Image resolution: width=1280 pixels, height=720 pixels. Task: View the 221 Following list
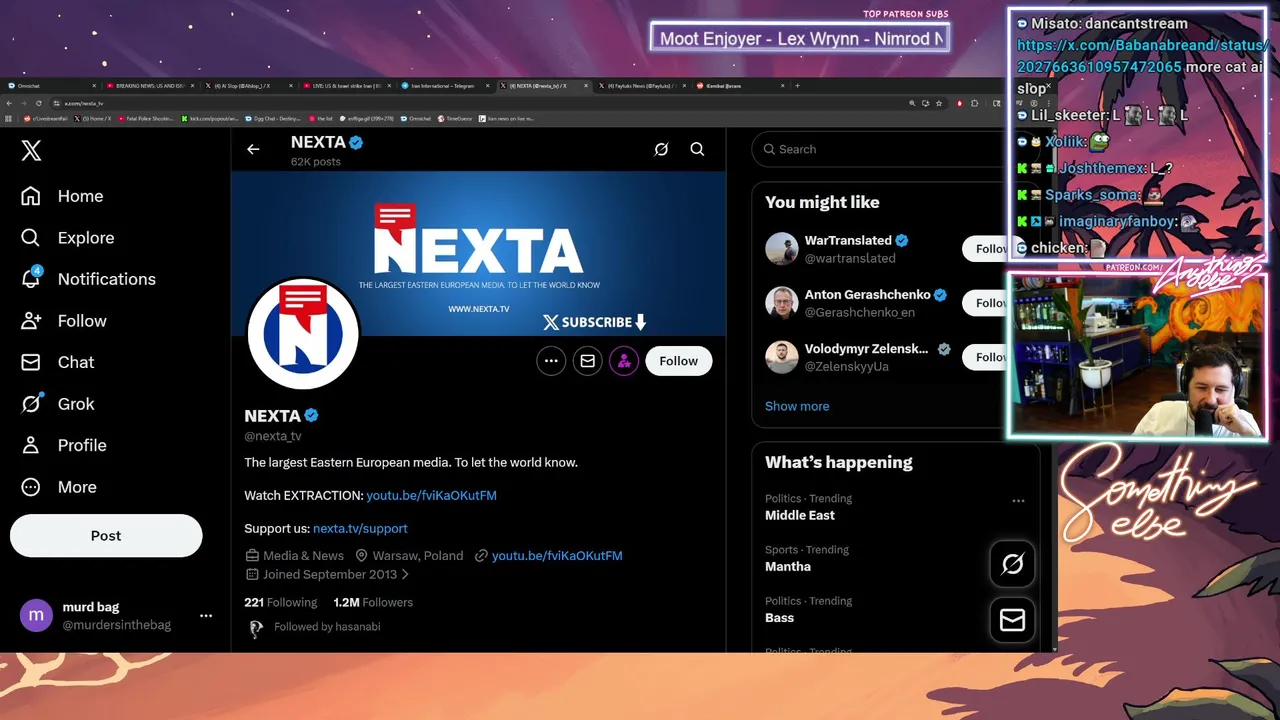(281, 602)
